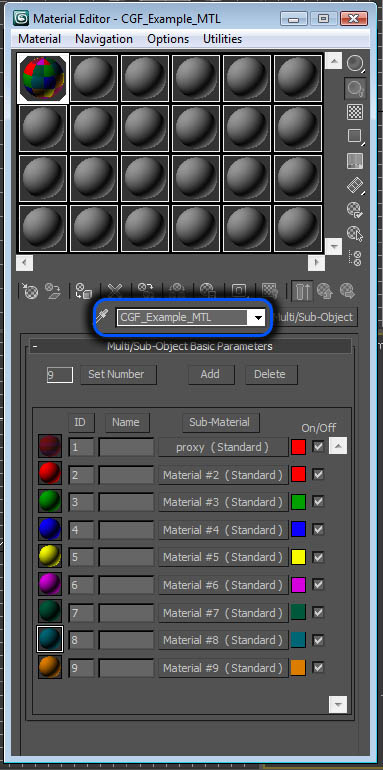Click Reset Map/Mtl to Default X icon
The height and width of the screenshot is (770, 383).
coord(115,291)
